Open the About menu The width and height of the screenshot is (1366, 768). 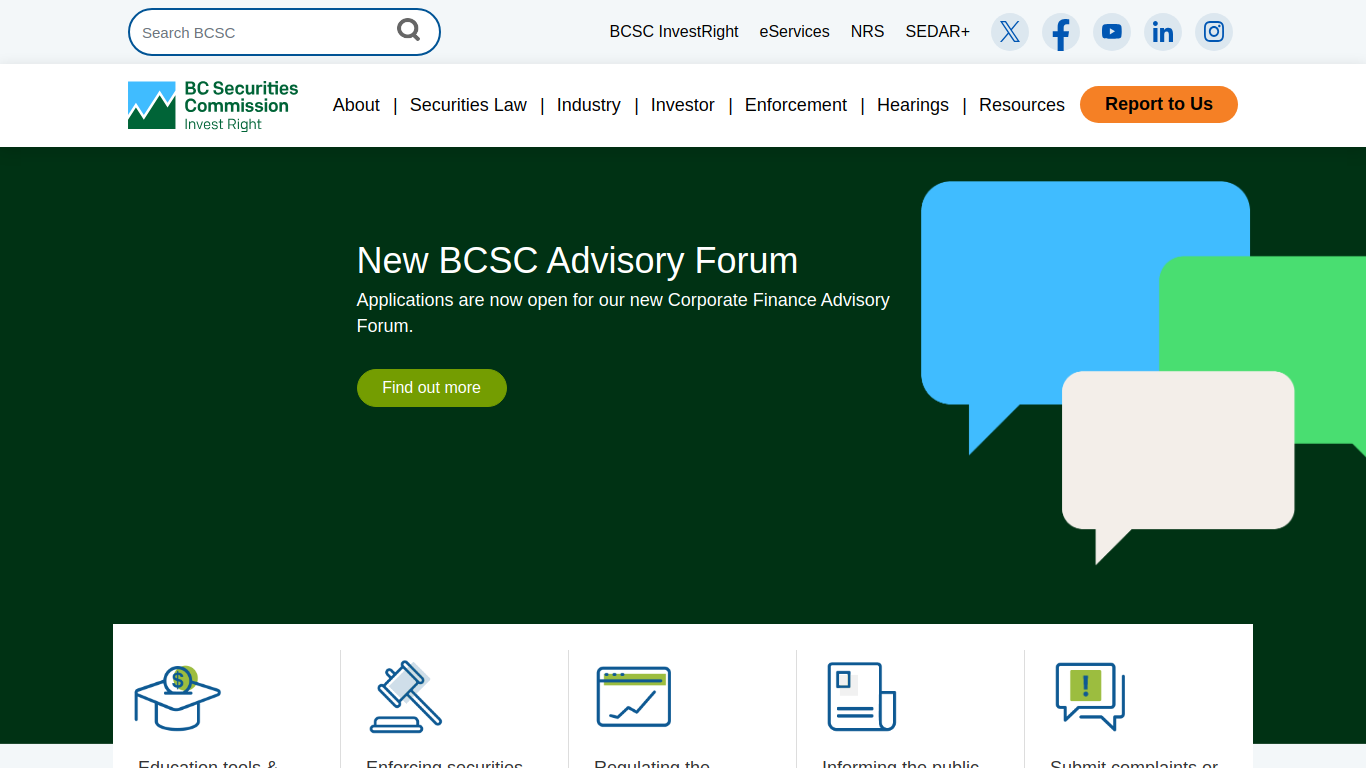(356, 105)
